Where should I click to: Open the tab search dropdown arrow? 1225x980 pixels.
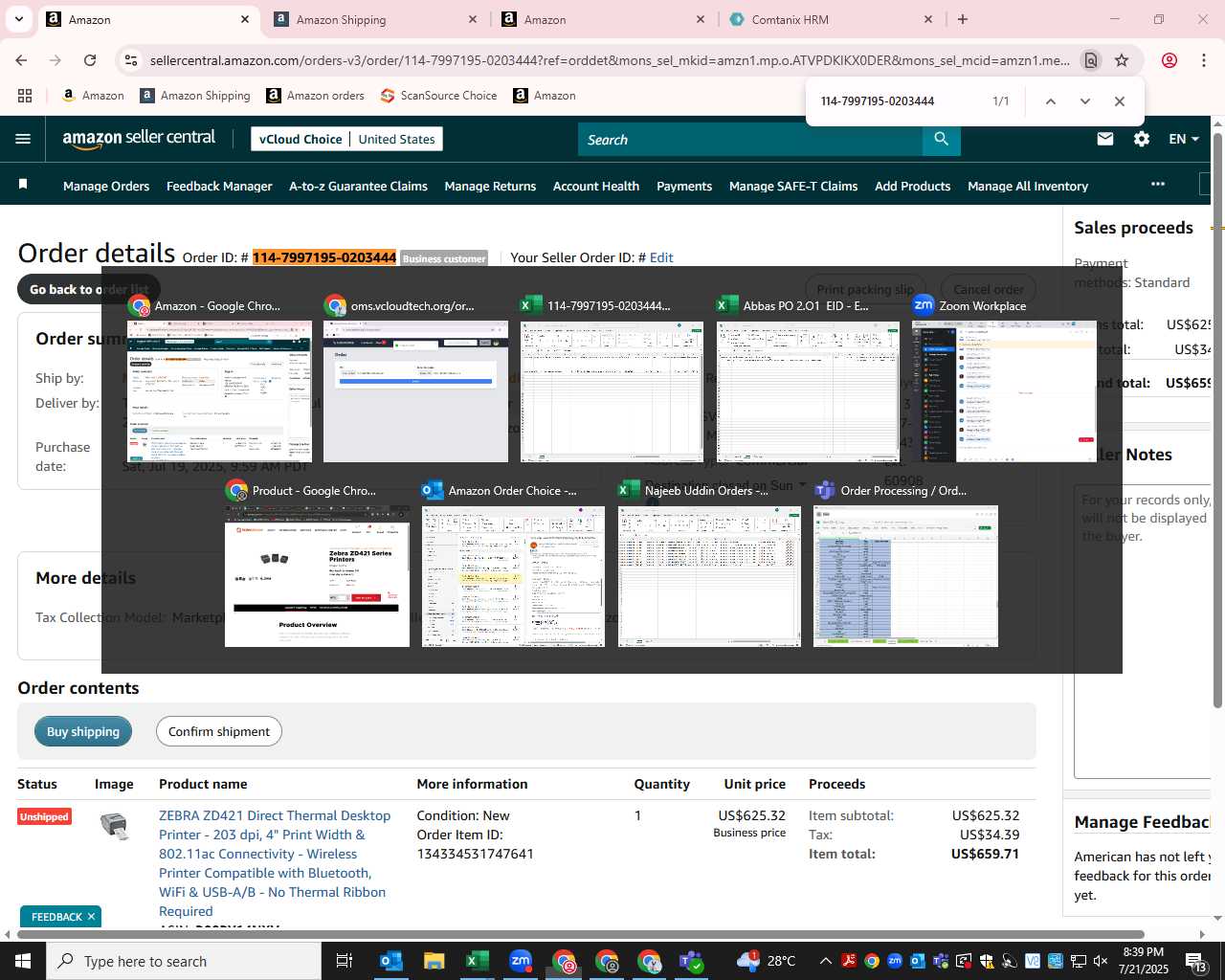(19, 19)
